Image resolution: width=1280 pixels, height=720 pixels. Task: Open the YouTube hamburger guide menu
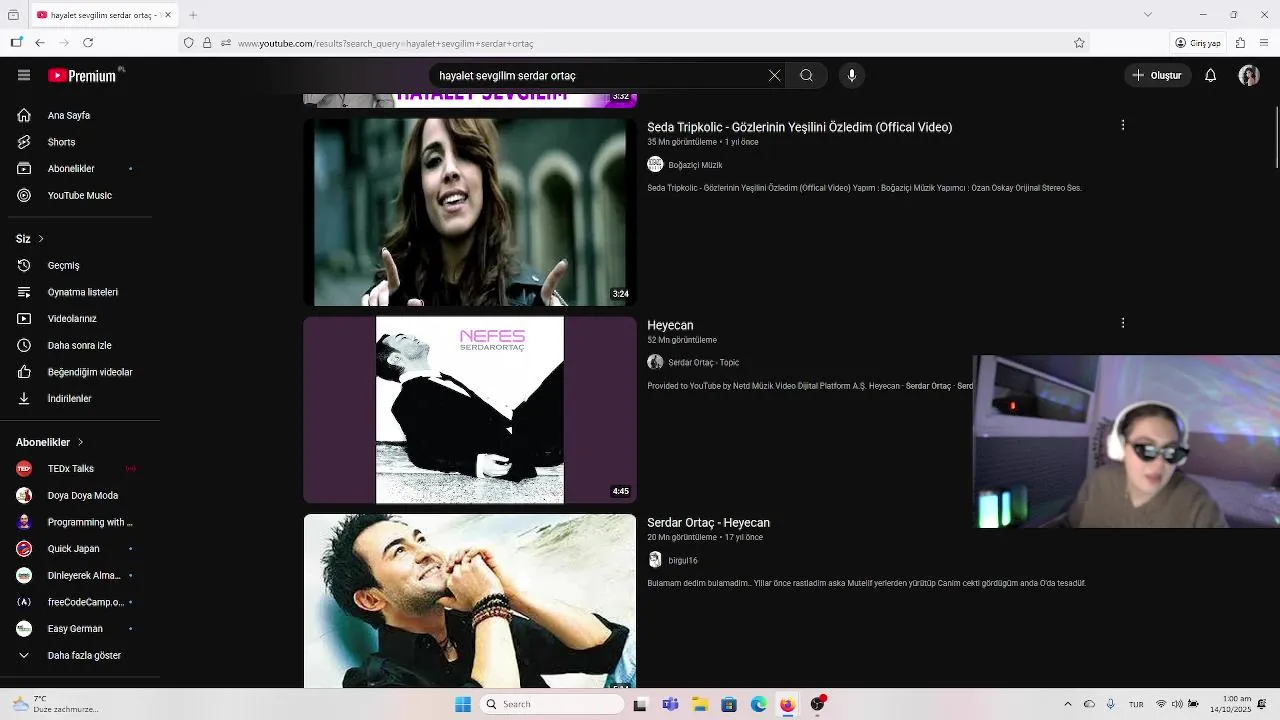coord(24,75)
